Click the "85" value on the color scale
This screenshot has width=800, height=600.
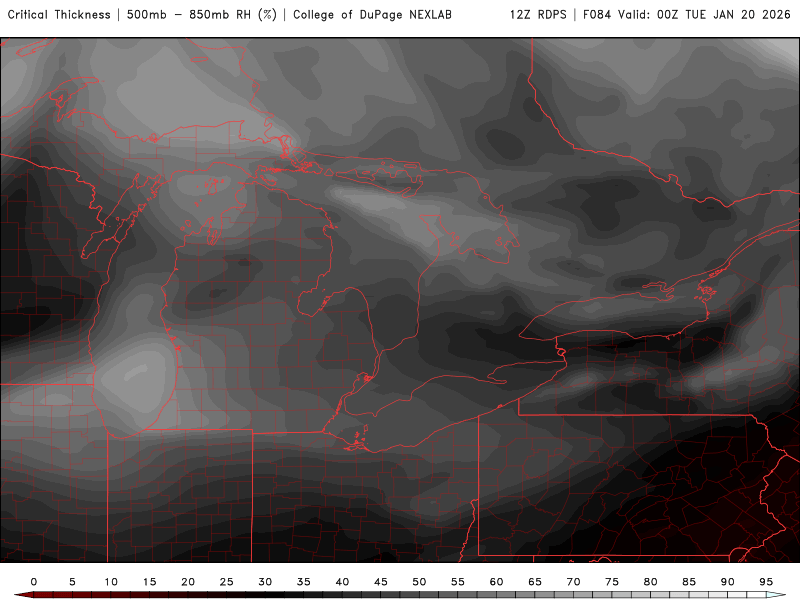click(x=689, y=582)
